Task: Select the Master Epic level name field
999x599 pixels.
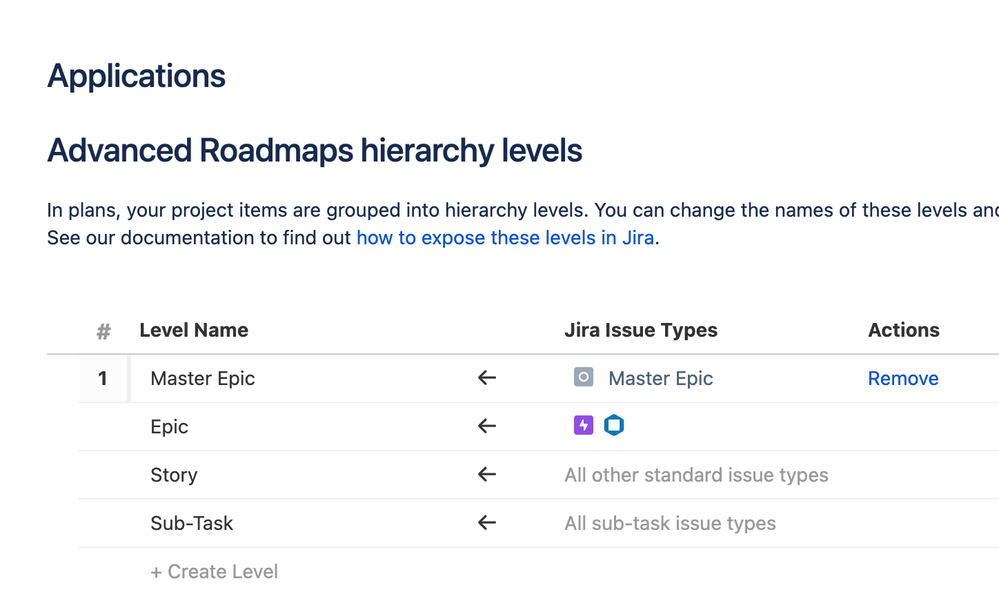Action: 203,379
